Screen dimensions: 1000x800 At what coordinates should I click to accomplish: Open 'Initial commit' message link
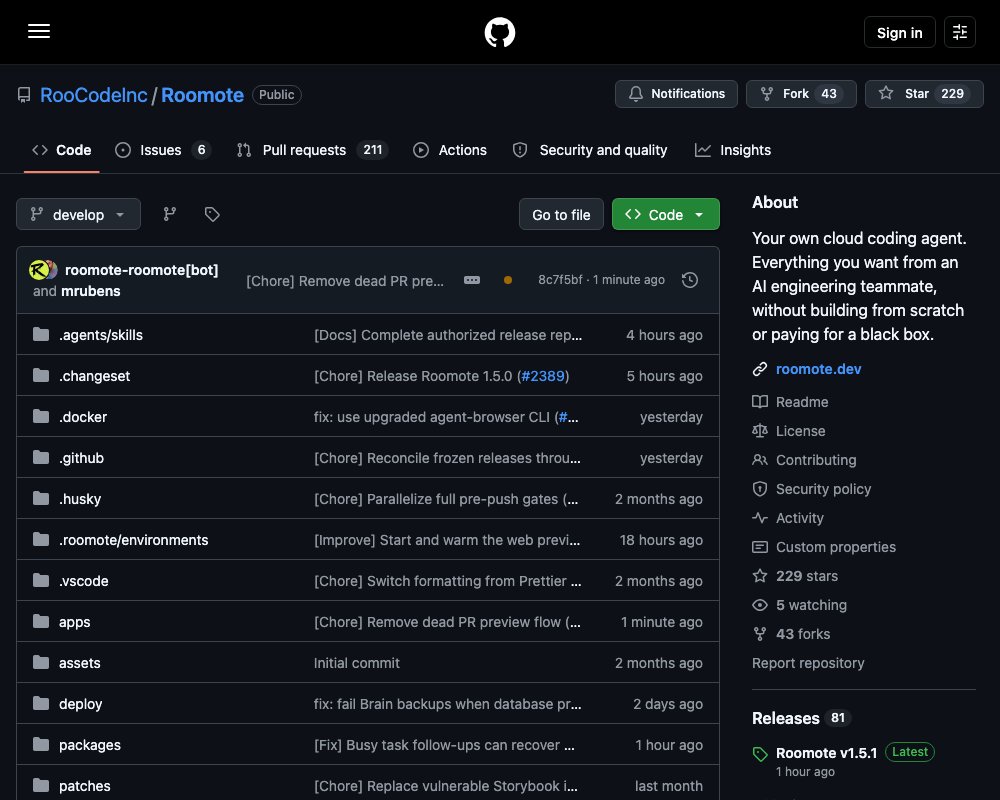coord(357,663)
